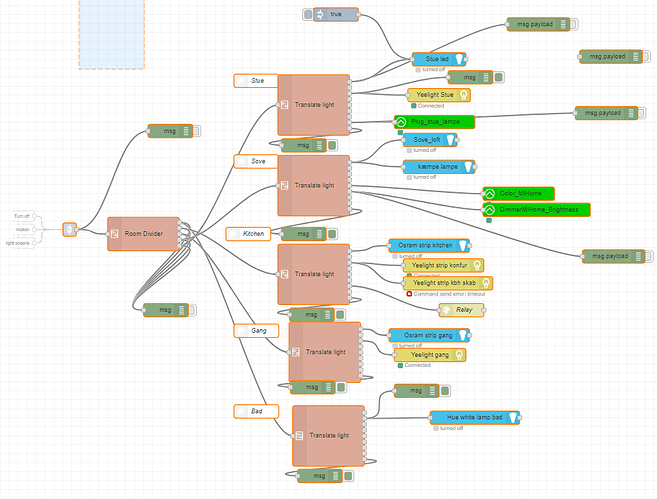657x499 pixels.
Task: Click function icon of Translate light feeding Osram strip gang
Action: 296,352
